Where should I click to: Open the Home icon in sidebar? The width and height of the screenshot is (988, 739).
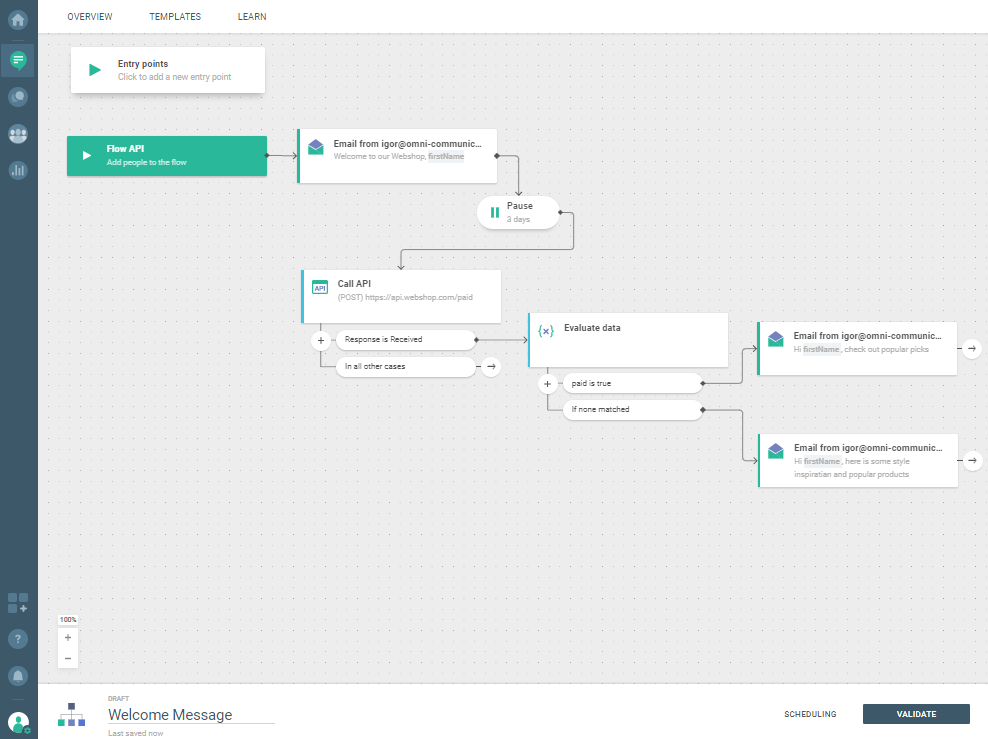(18, 19)
